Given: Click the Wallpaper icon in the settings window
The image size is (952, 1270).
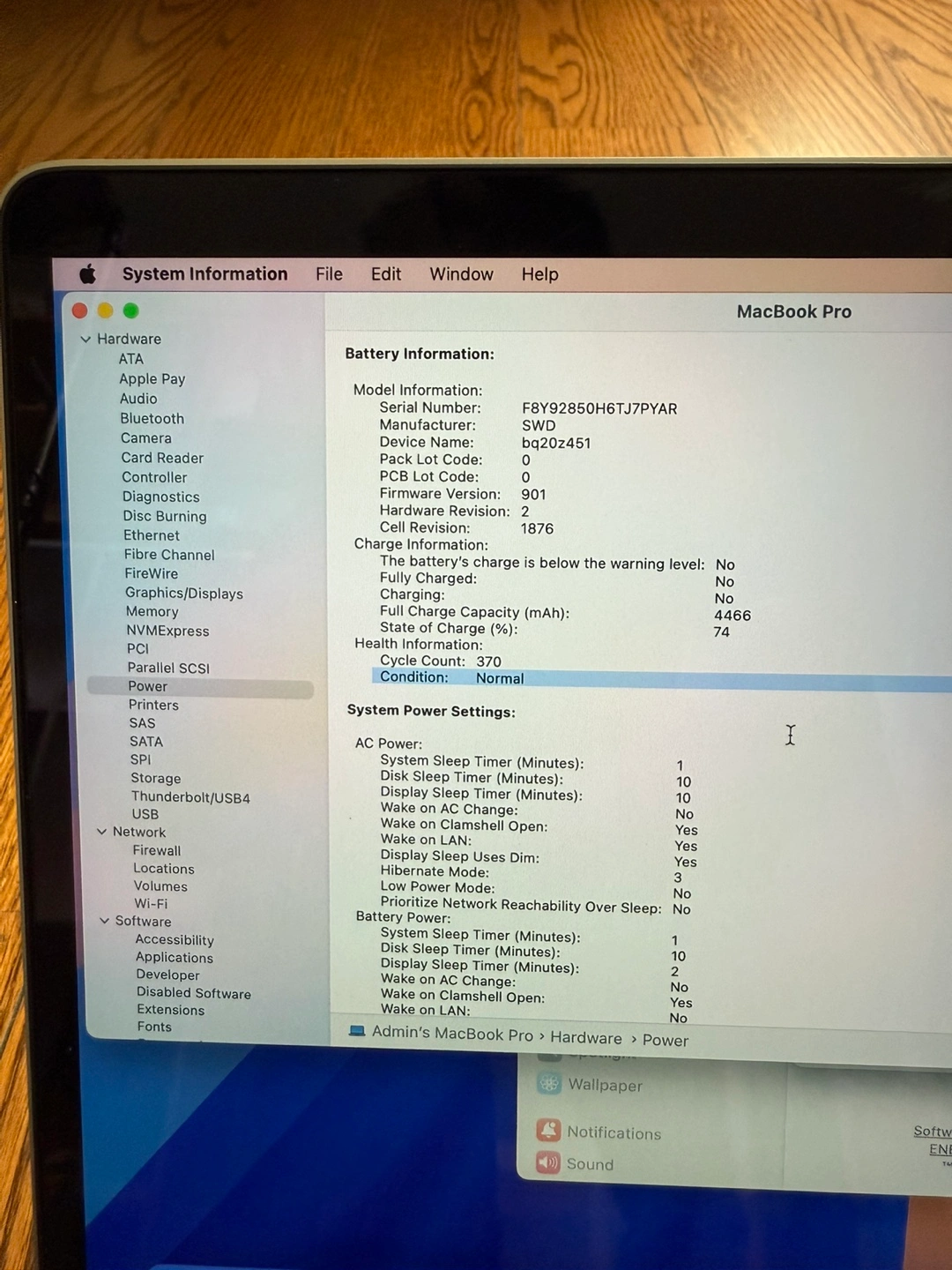Looking at the screenshot, I should (x=549, y=1083).
